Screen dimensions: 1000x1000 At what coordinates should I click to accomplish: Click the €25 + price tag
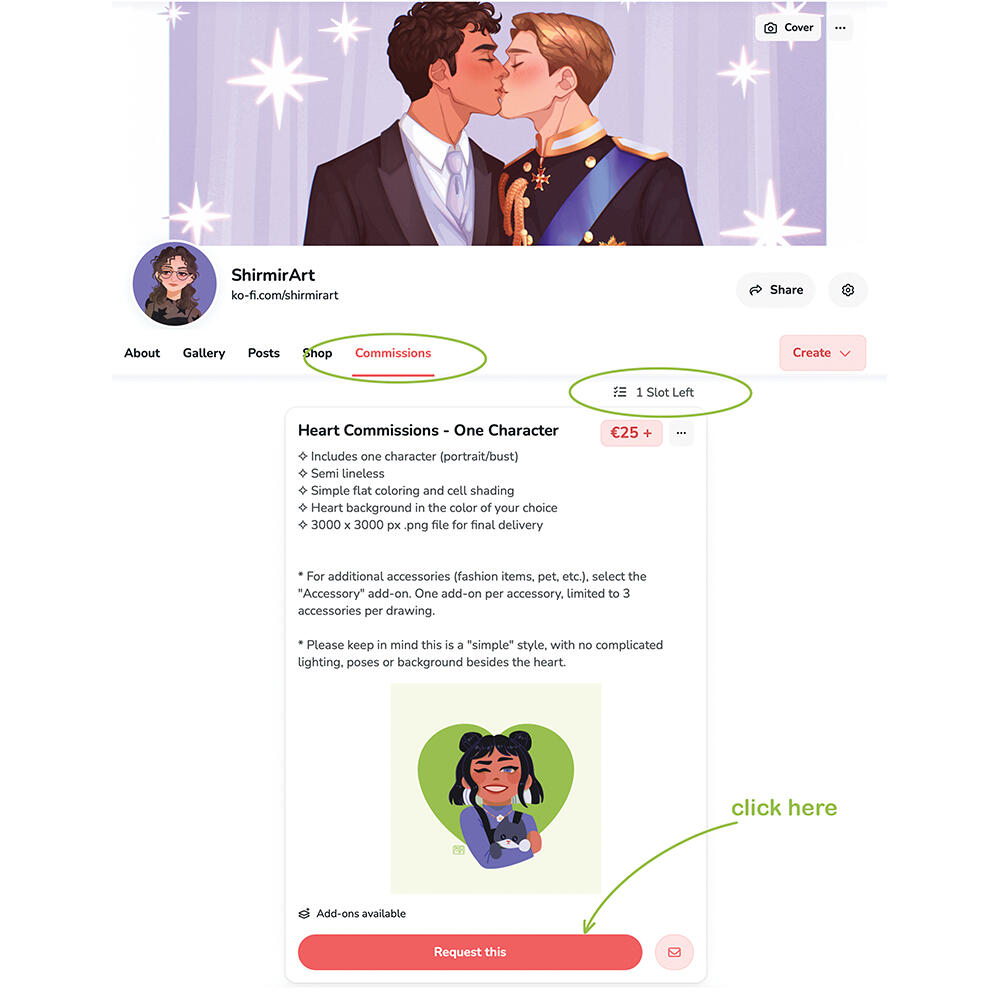point(631,433)
